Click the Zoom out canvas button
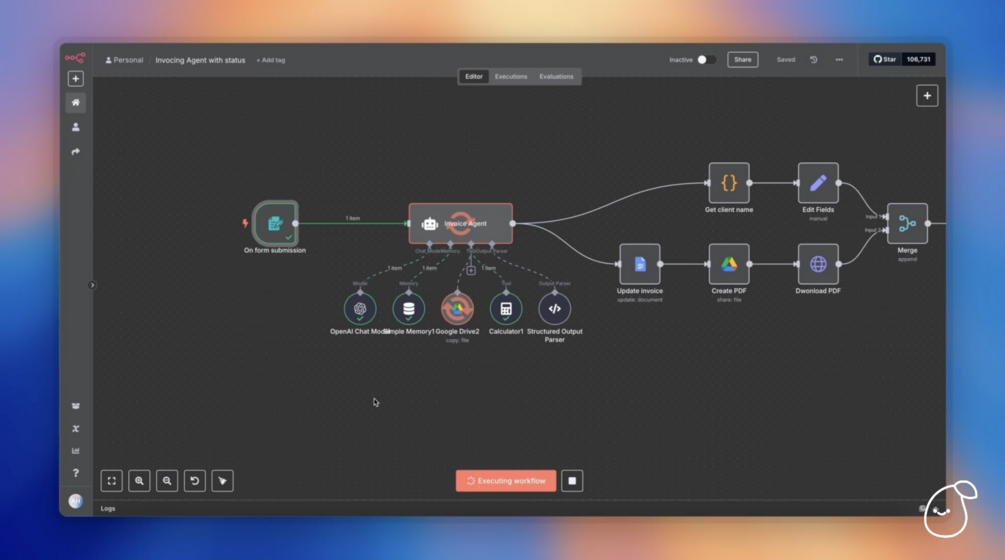The image size is (1005, 560). tap(167, 481)
